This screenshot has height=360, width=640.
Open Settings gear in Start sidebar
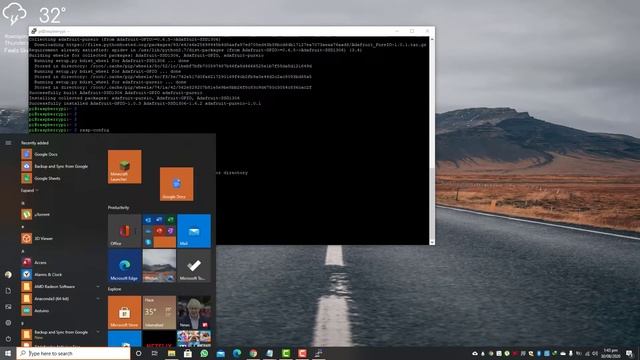(x=8, y=322)
